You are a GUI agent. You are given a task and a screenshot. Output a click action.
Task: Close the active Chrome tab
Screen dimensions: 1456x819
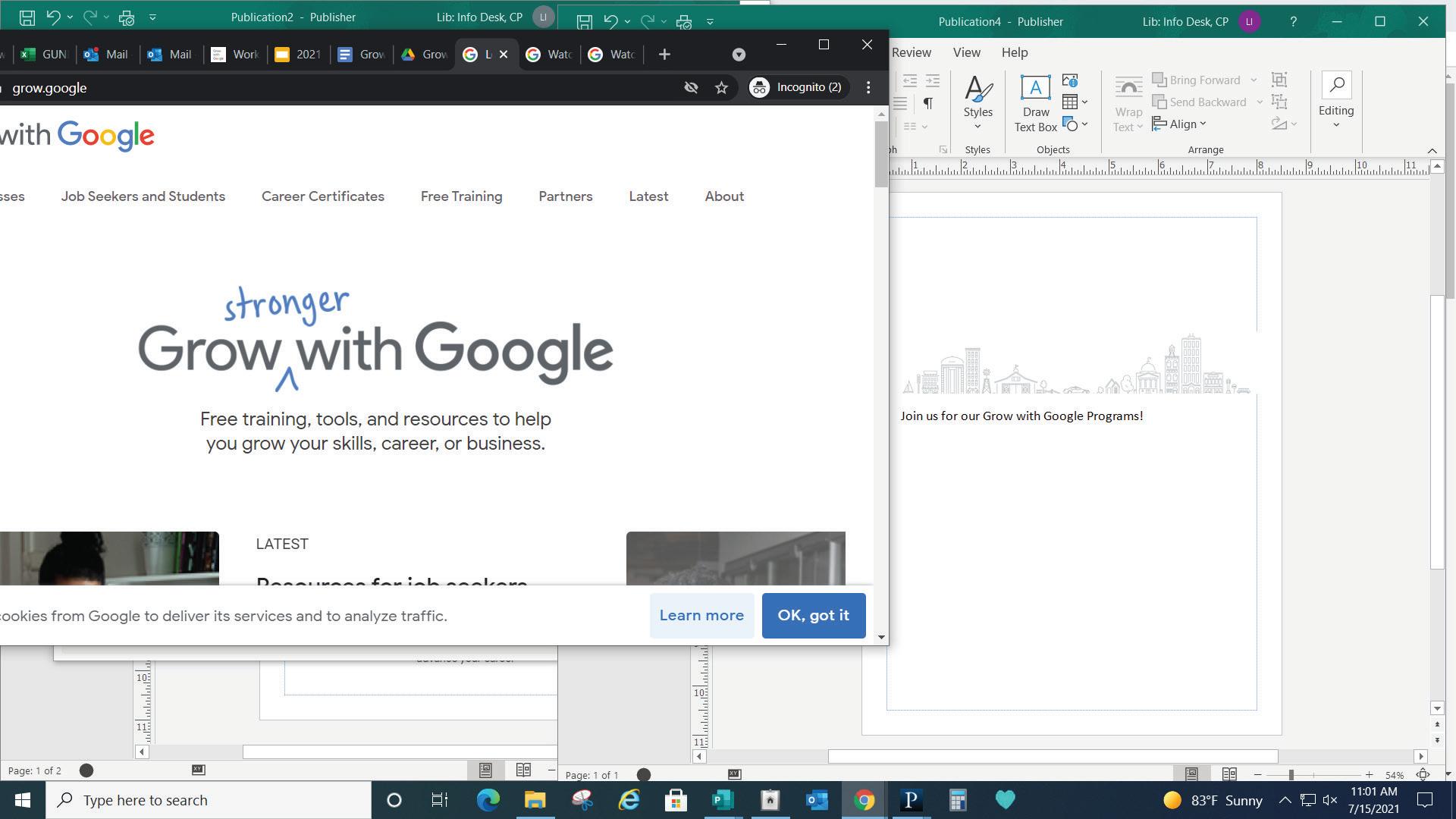(x=503, y=54)
